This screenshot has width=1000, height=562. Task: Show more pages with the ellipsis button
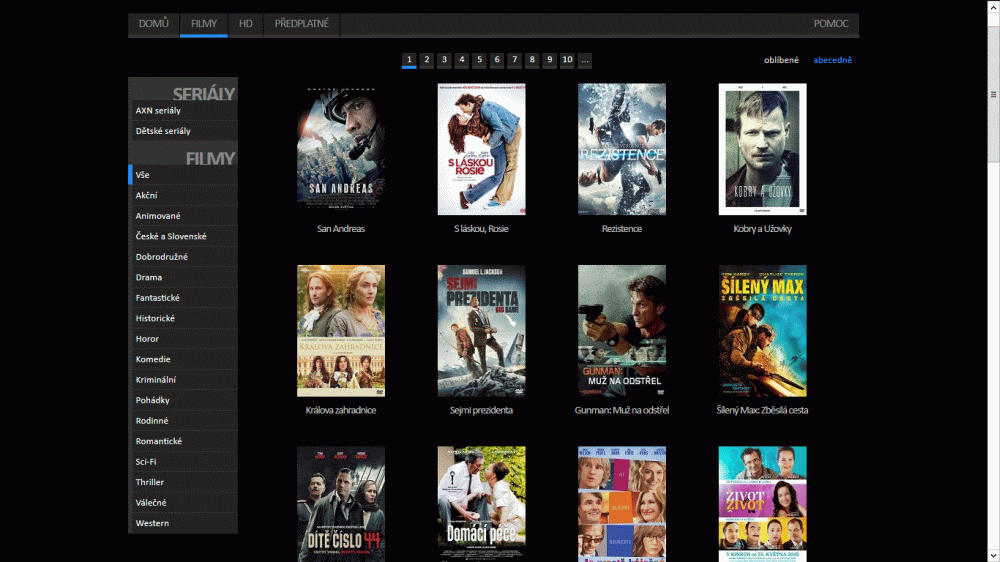tap(585, 60)
